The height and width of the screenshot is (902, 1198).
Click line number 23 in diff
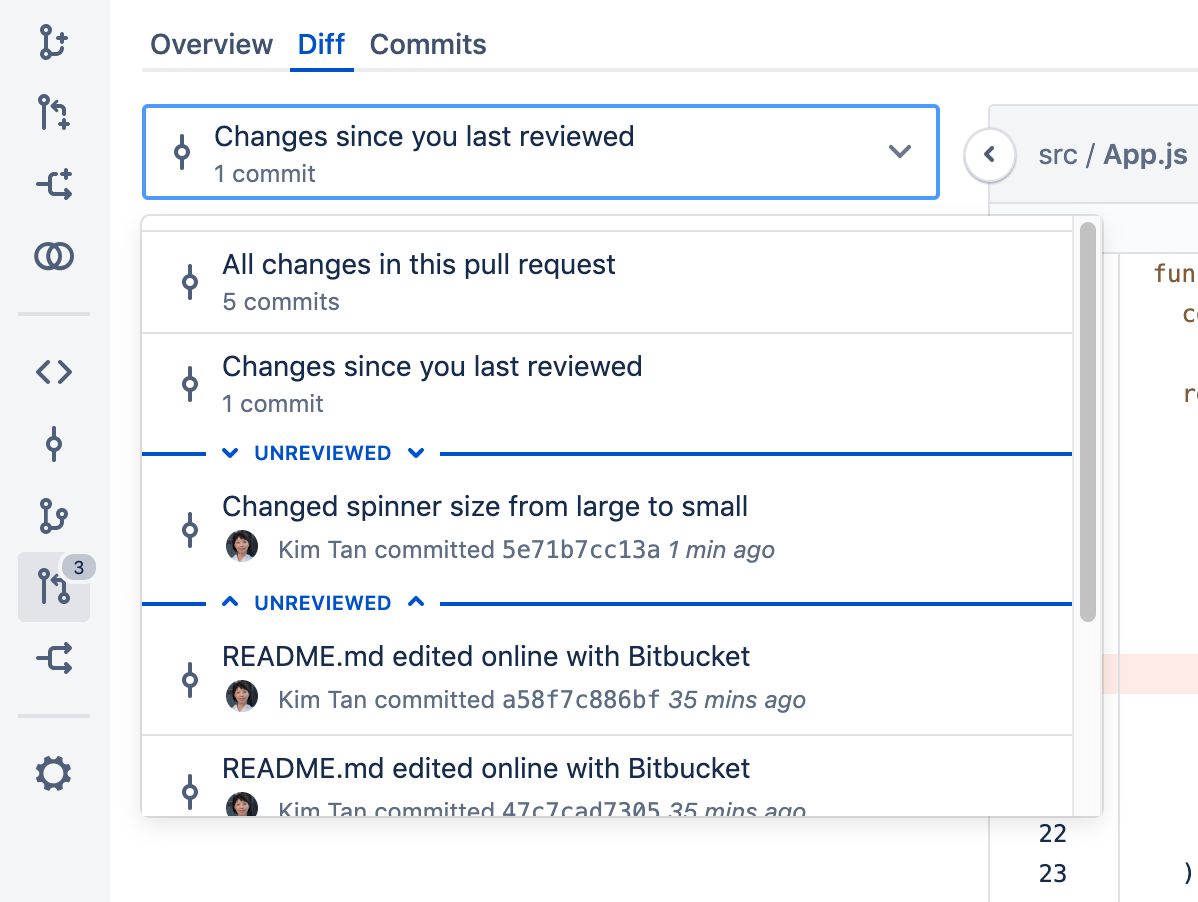click(x=1052, y=873)
